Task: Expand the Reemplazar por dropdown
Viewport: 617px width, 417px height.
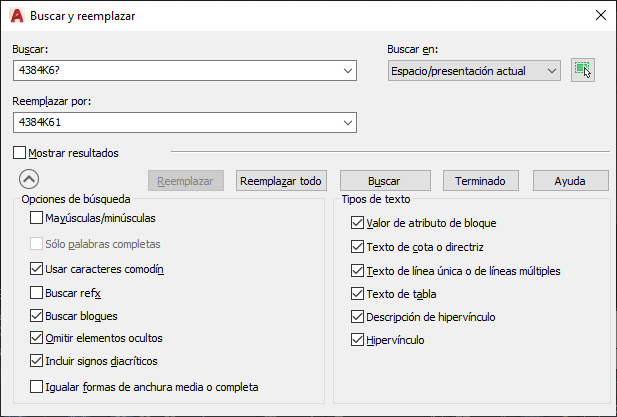Action: click(x=348, y=122)
